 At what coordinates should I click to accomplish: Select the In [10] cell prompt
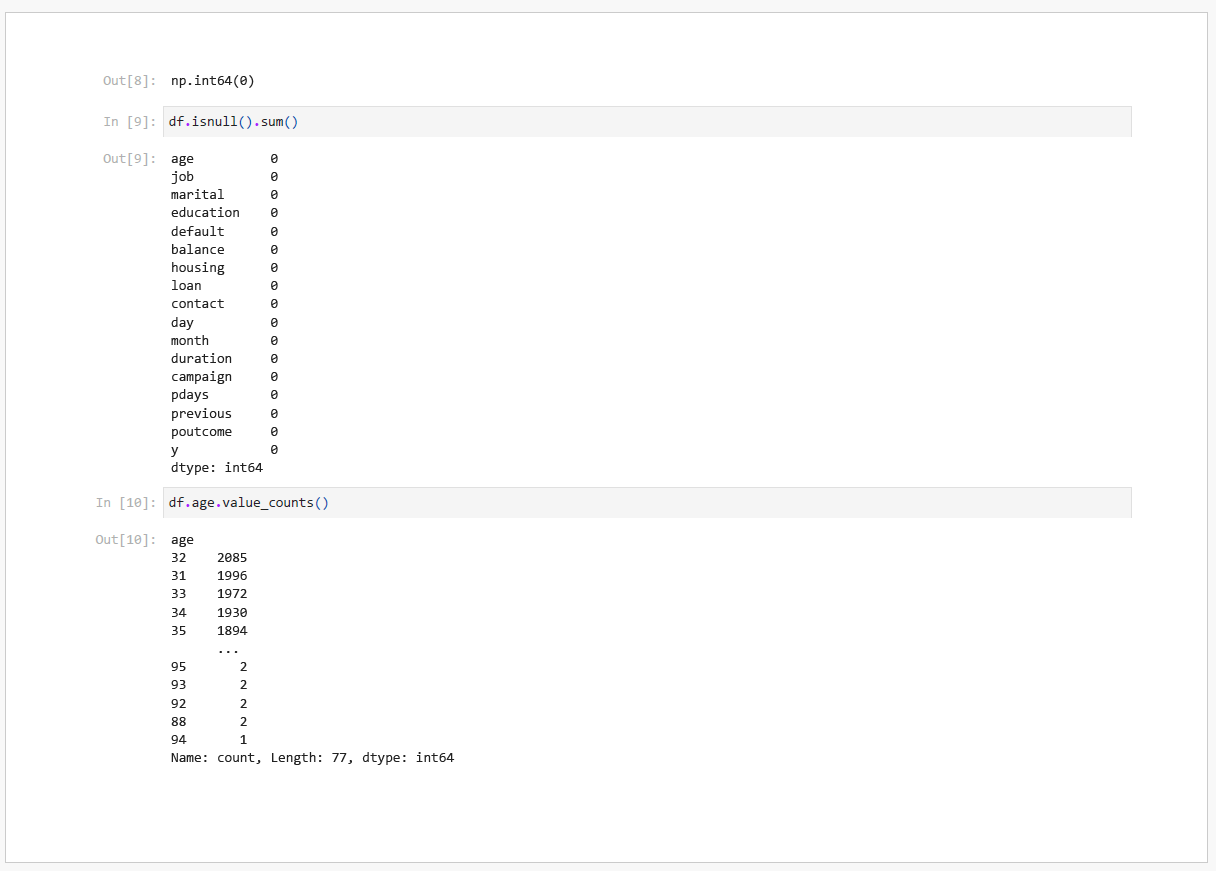[x=126, y=503]
